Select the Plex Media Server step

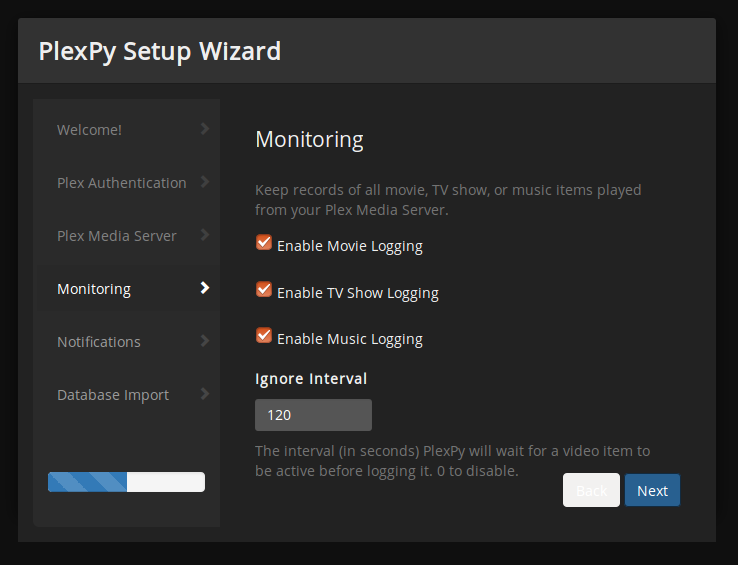127,235
